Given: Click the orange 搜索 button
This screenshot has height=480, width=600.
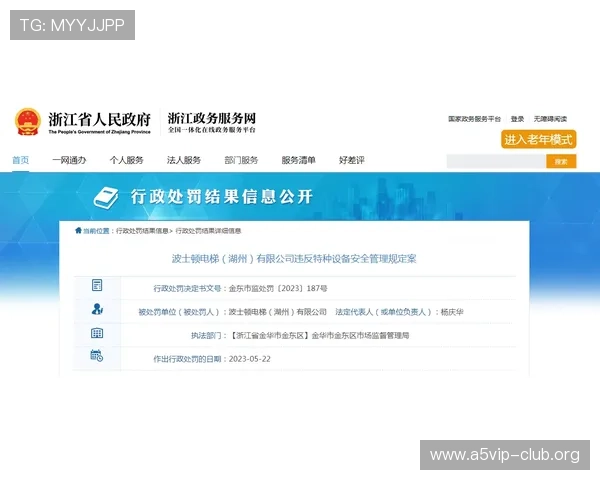Looking at the screenshot, I should [x=561, y=162].
